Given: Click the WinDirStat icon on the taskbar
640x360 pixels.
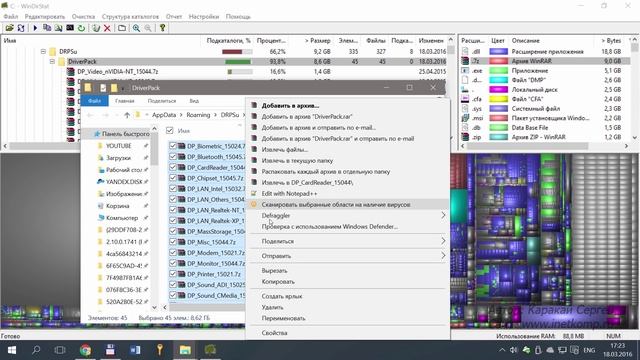Looking at the screenshot, I should 210,350.
